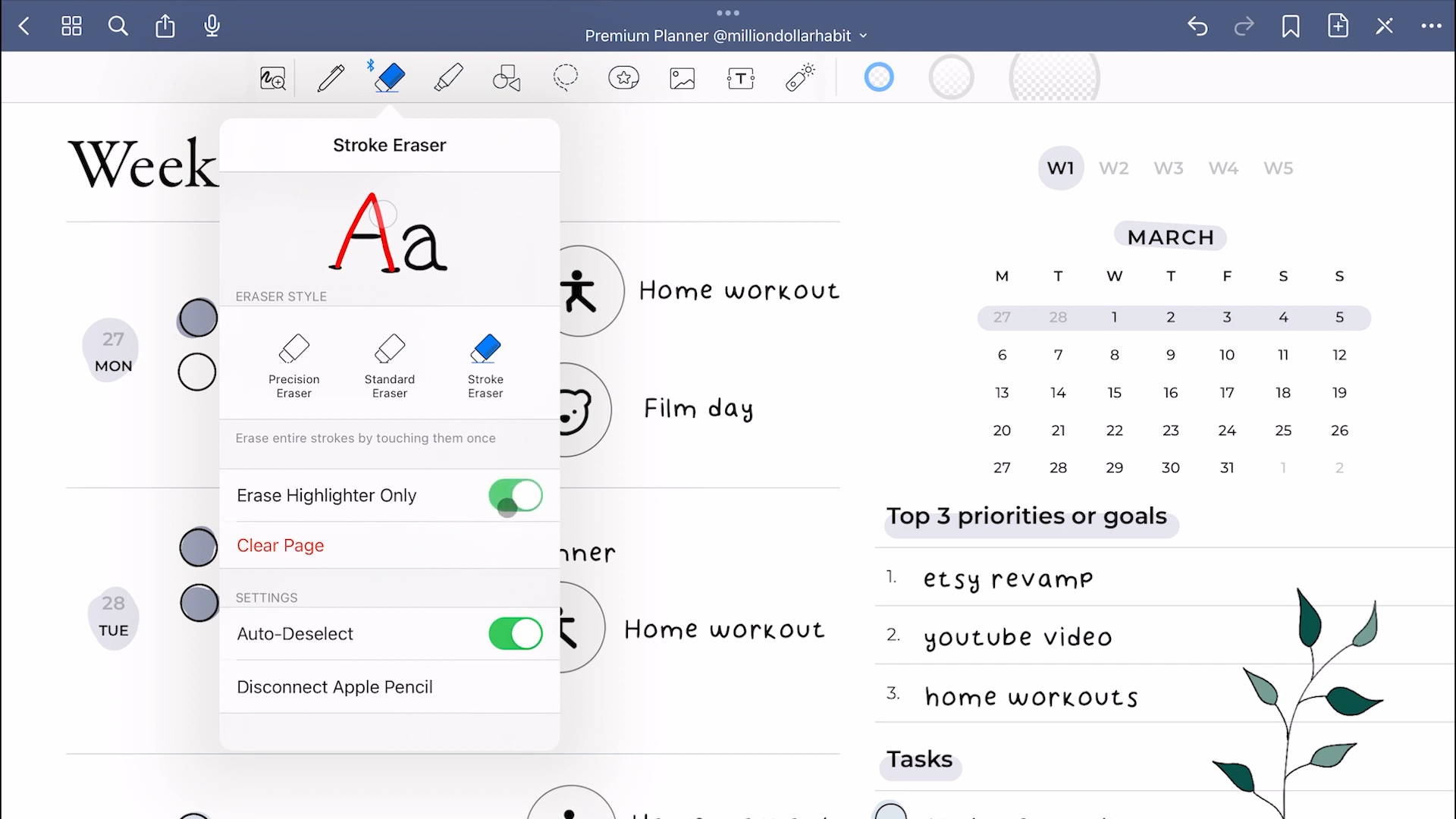Screen dimensions: 1456x819
Task: Check the empty second circle for Monday
Action: coord(197,372)
